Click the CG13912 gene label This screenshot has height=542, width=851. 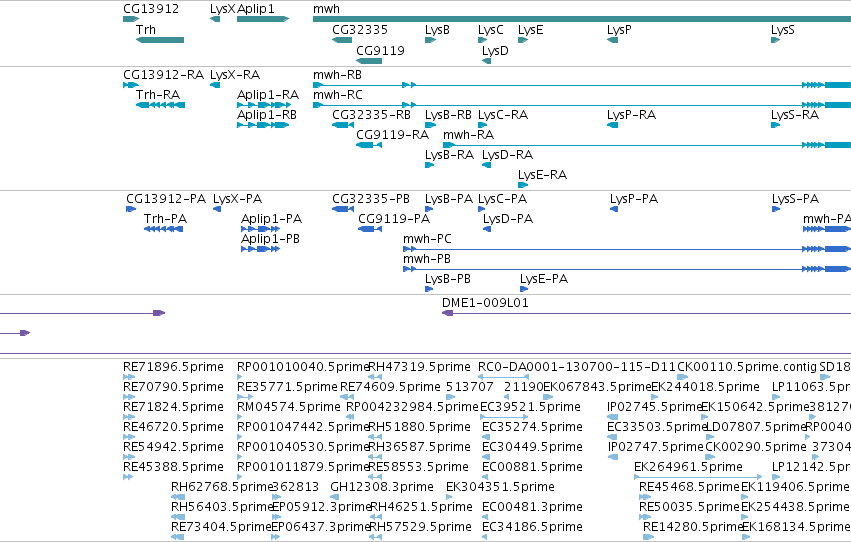151,9
